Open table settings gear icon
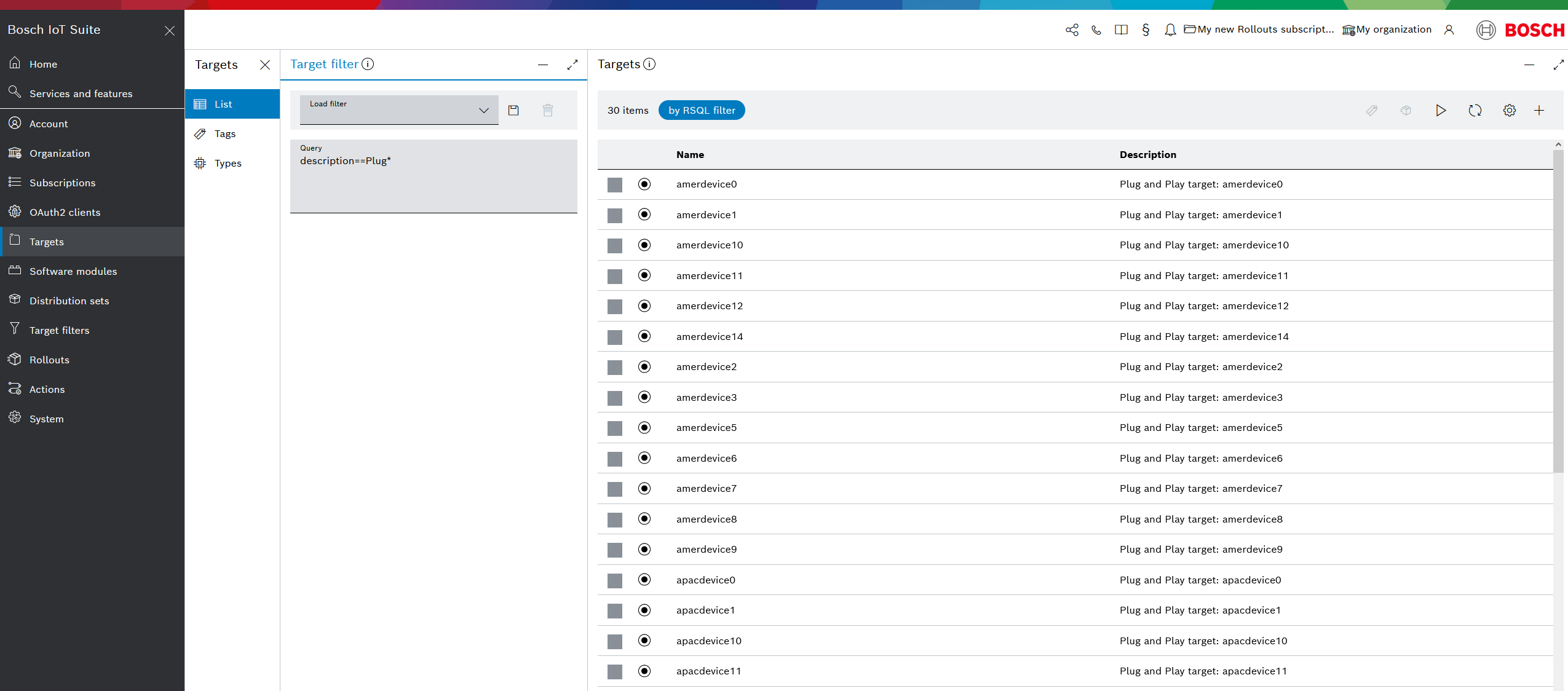 pyautogui.click(x=1509, y=110)
